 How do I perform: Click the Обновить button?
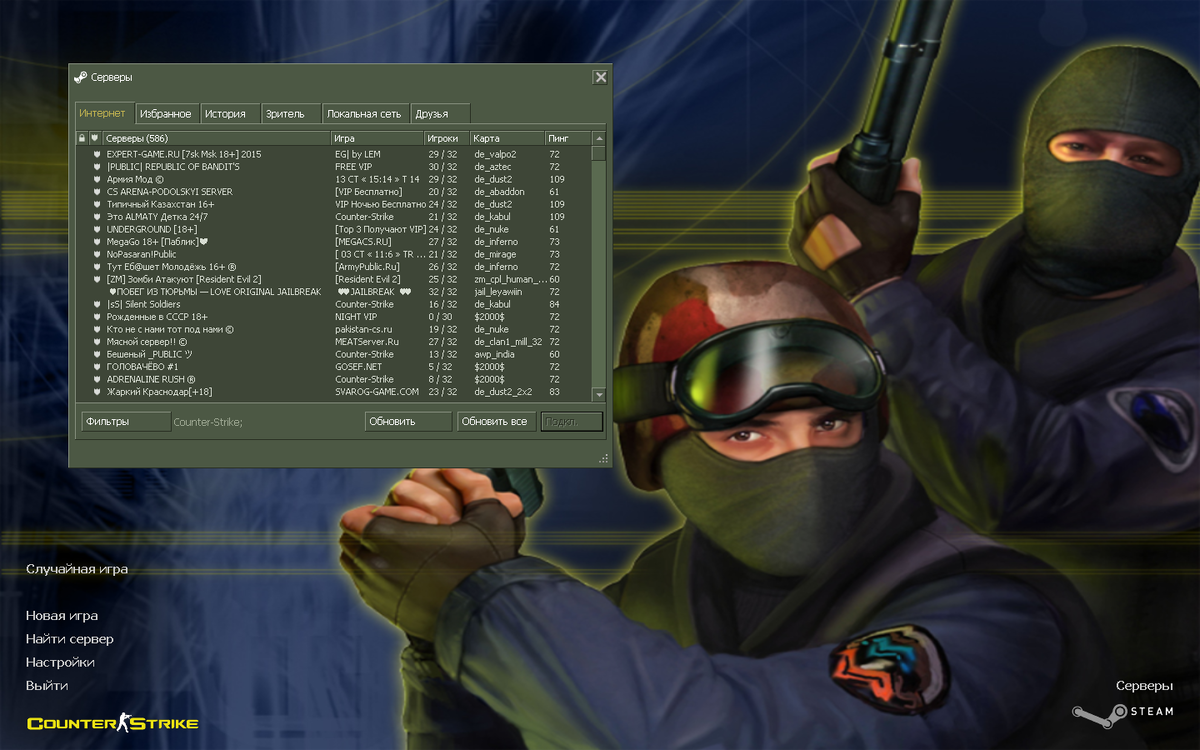tap(408, 422)
